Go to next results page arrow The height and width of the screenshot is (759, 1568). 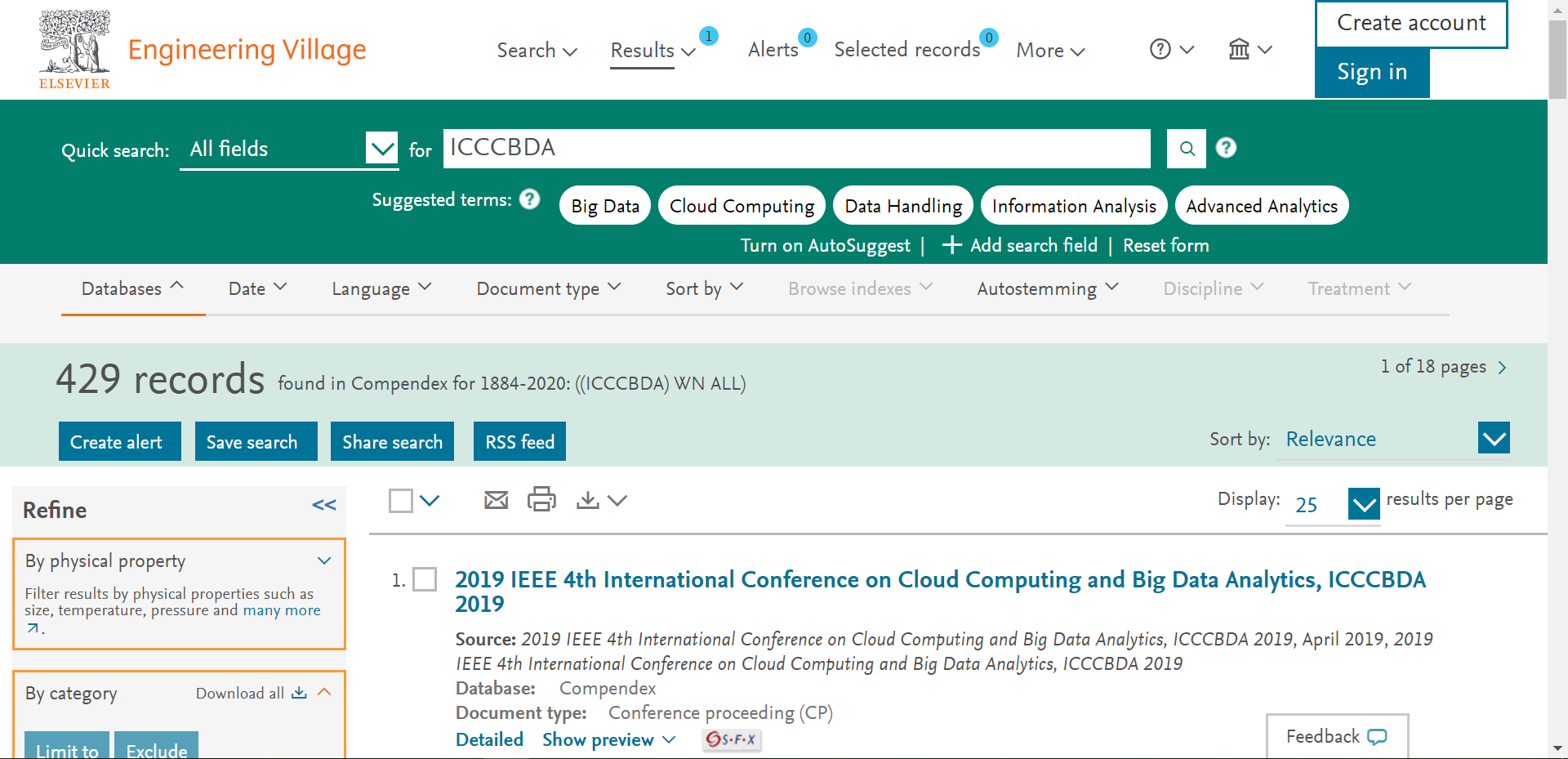(x=1502, y=368)
